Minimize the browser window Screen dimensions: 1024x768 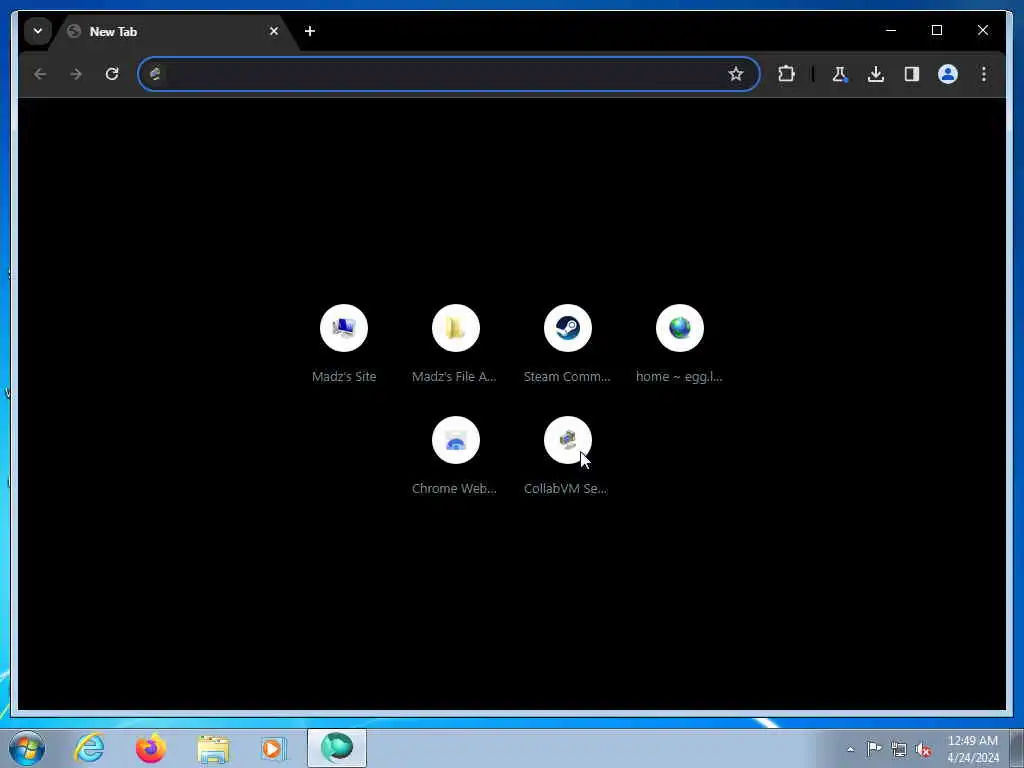(891, 30)
